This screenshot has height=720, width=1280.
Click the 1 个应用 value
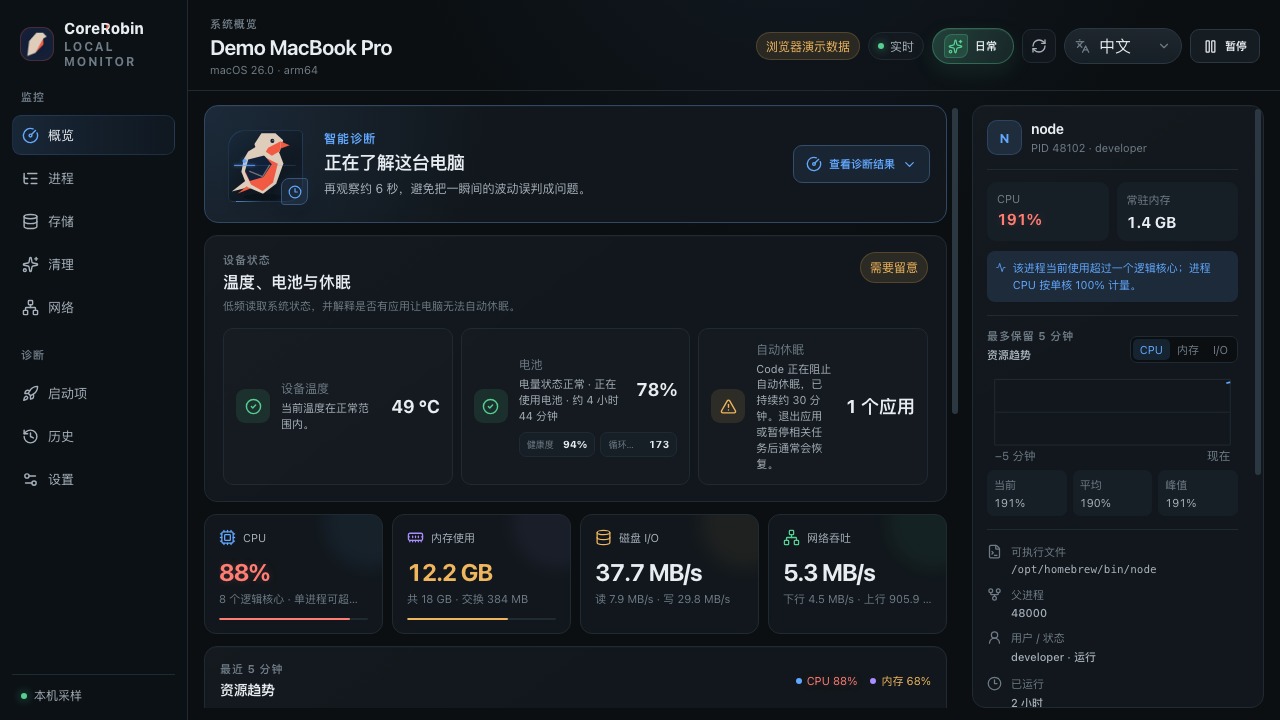coord(880,406)
